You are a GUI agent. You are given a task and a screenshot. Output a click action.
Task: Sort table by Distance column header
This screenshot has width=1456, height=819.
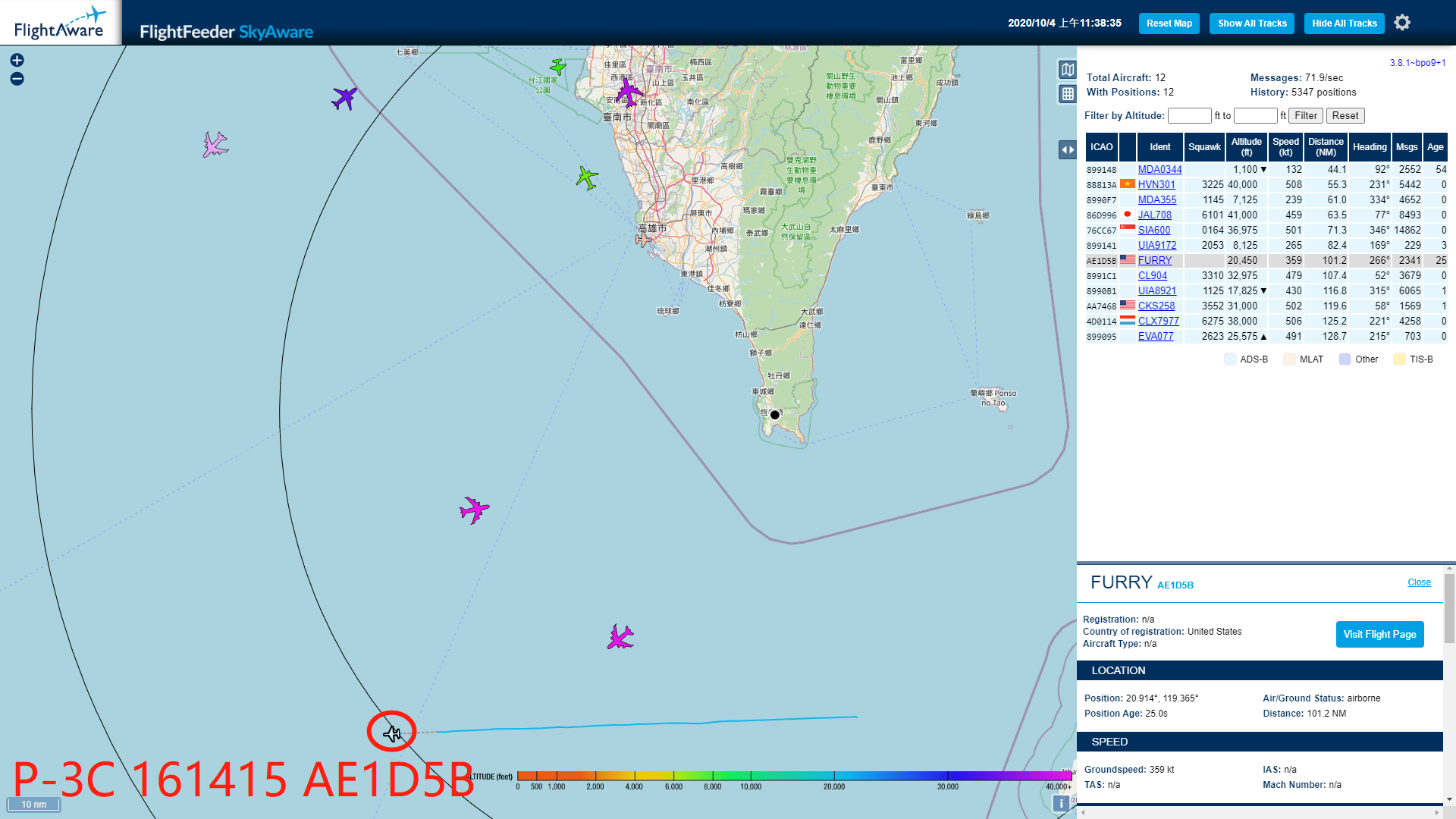click(1325, 147)
